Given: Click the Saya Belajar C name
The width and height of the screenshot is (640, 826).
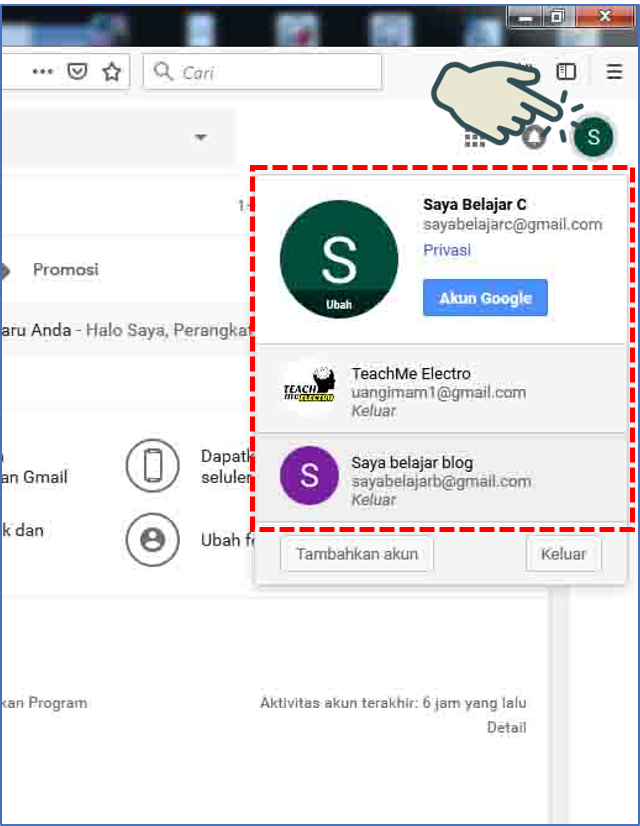Looking at the screenshot, I should pos(475,204).
